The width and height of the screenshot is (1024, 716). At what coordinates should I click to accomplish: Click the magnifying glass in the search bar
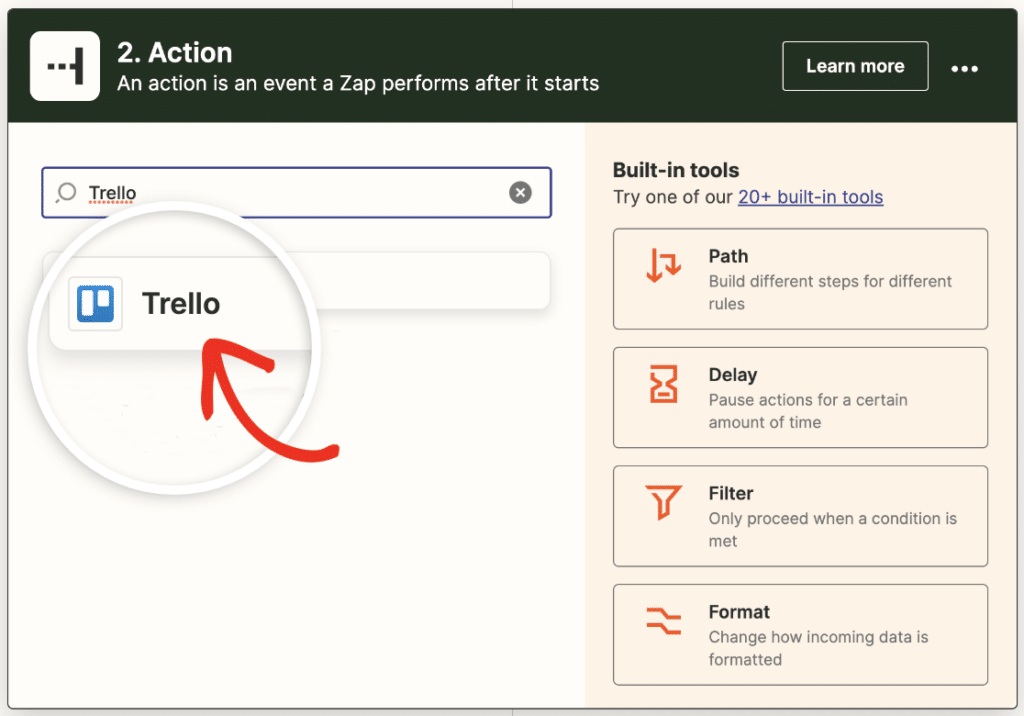click(63, 192)
